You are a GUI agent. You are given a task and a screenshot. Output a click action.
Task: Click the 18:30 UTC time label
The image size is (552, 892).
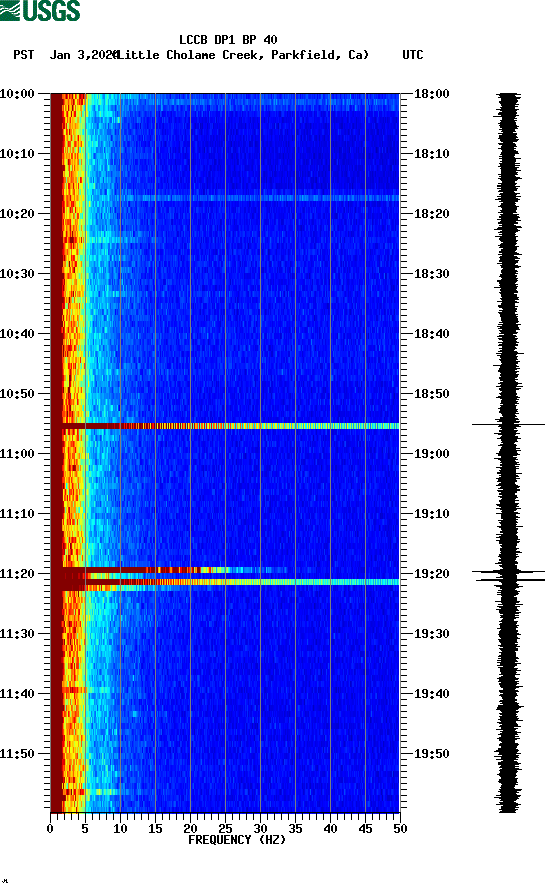(431, 274)
